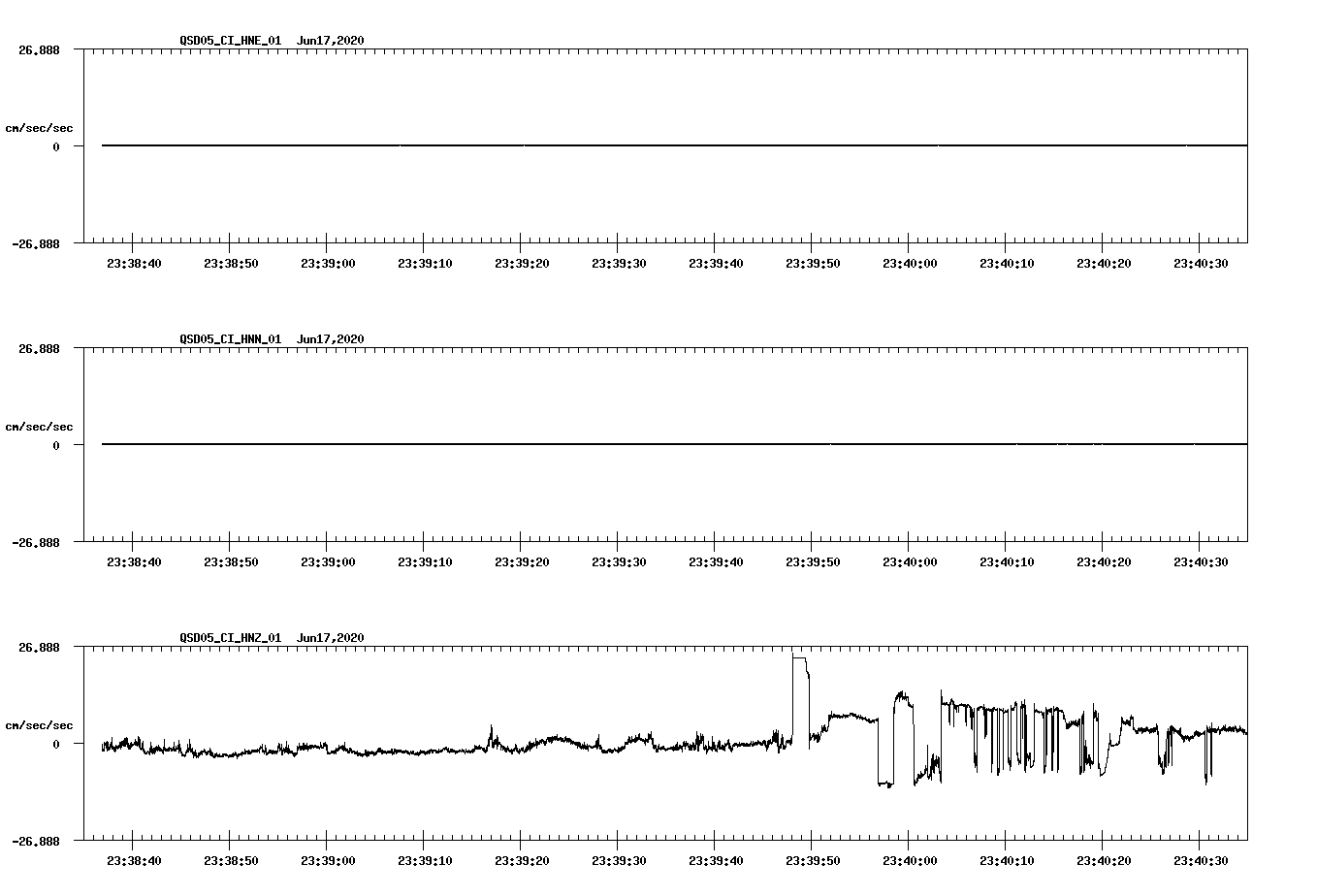Click the 0 axis label on the HNE plot
This screenshot has width=1317, height=896.
tap(56, 146)
